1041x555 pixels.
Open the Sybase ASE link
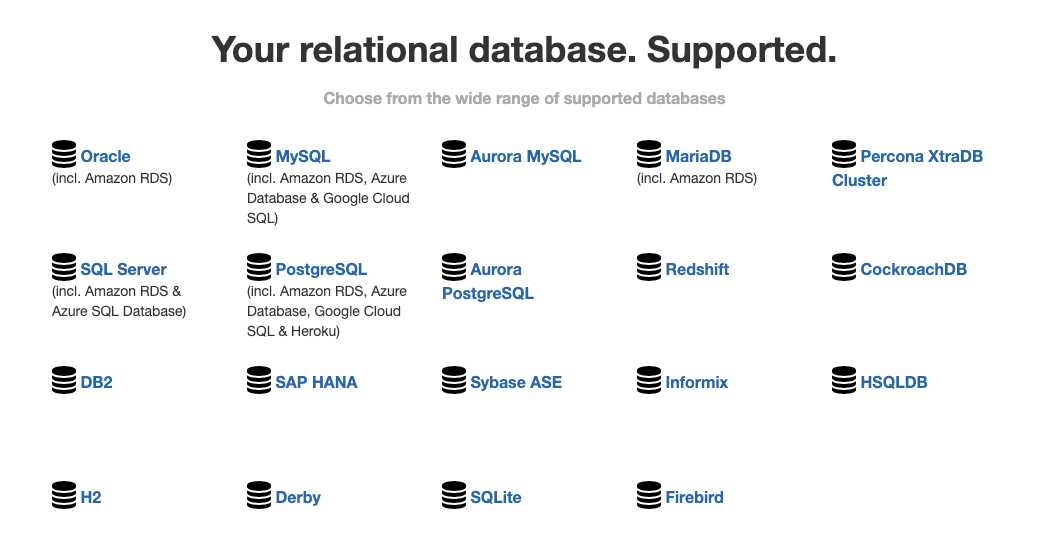click(516, 382)
